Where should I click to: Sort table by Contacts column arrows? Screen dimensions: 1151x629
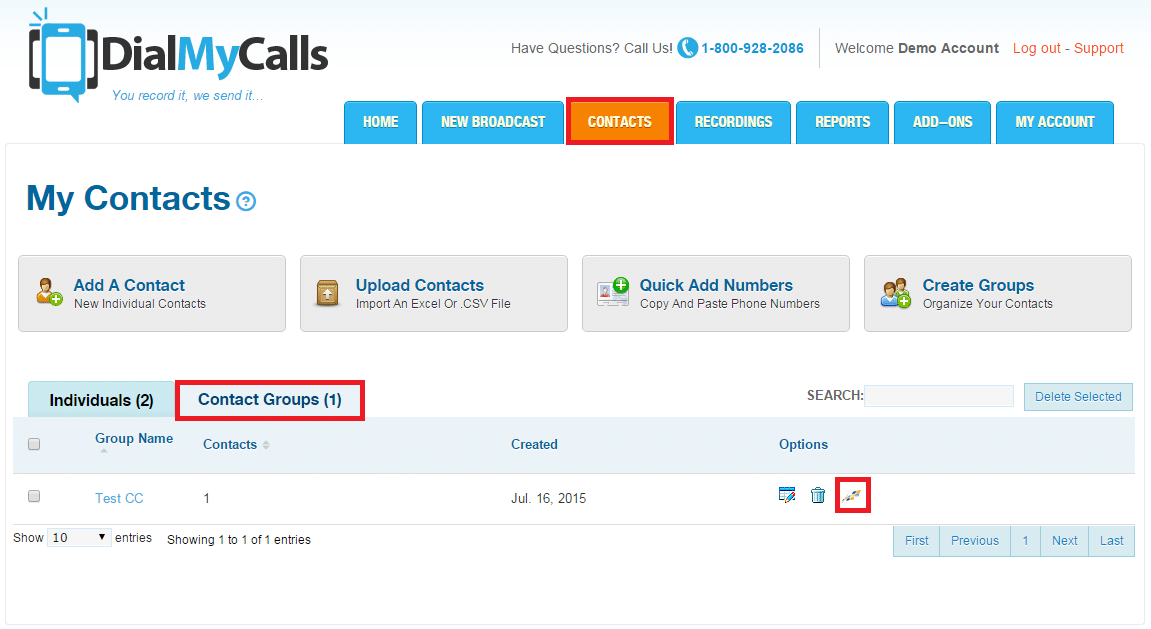click(266, 445)
